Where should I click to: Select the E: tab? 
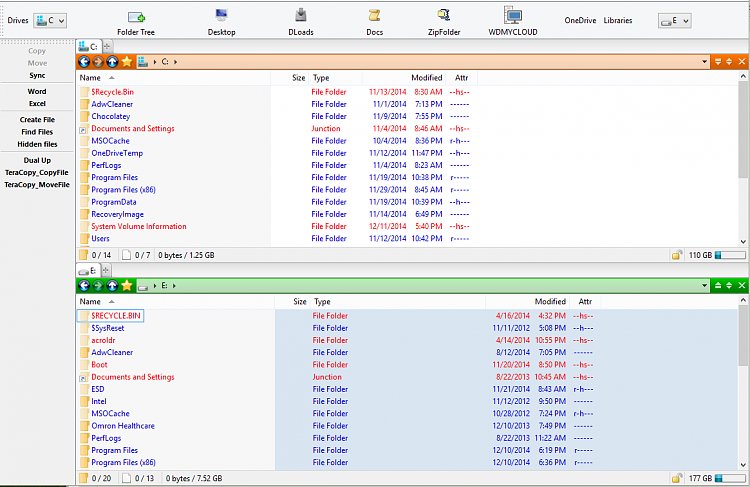(x=88, y=270)
